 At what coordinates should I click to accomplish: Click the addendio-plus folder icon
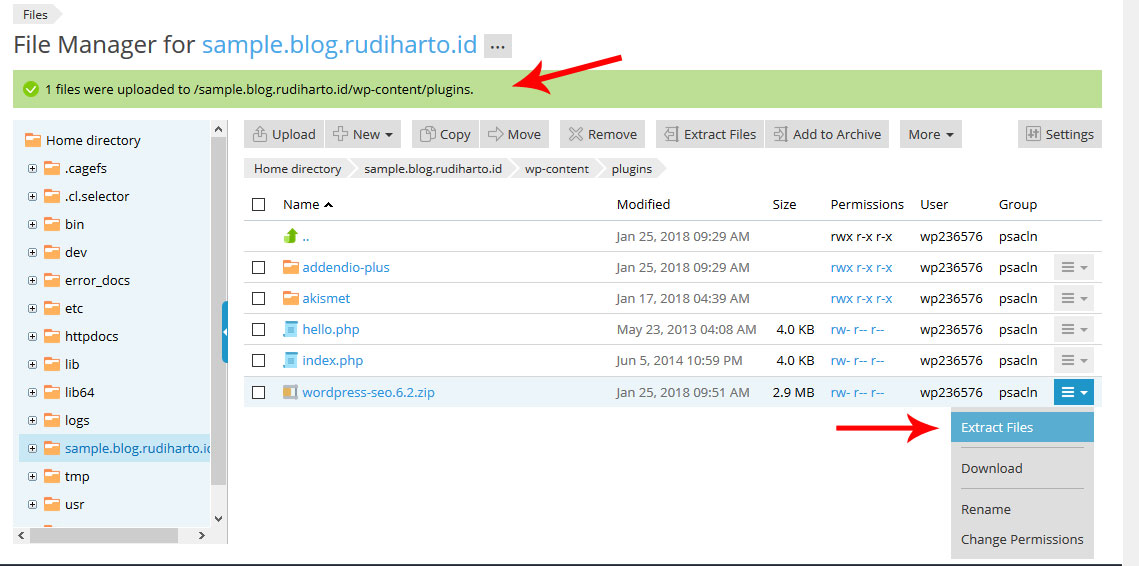(x=291, y=267)
